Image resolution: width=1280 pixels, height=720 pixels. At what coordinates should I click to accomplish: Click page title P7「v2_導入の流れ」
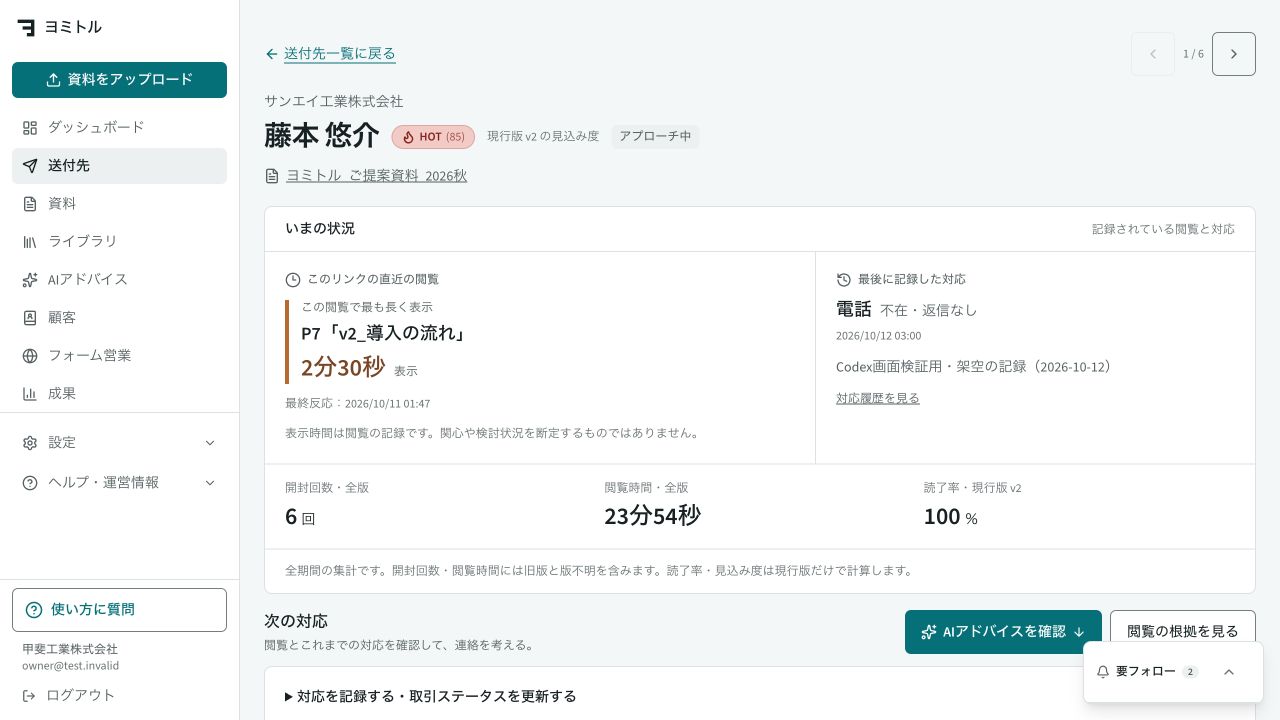coord(385,334)
